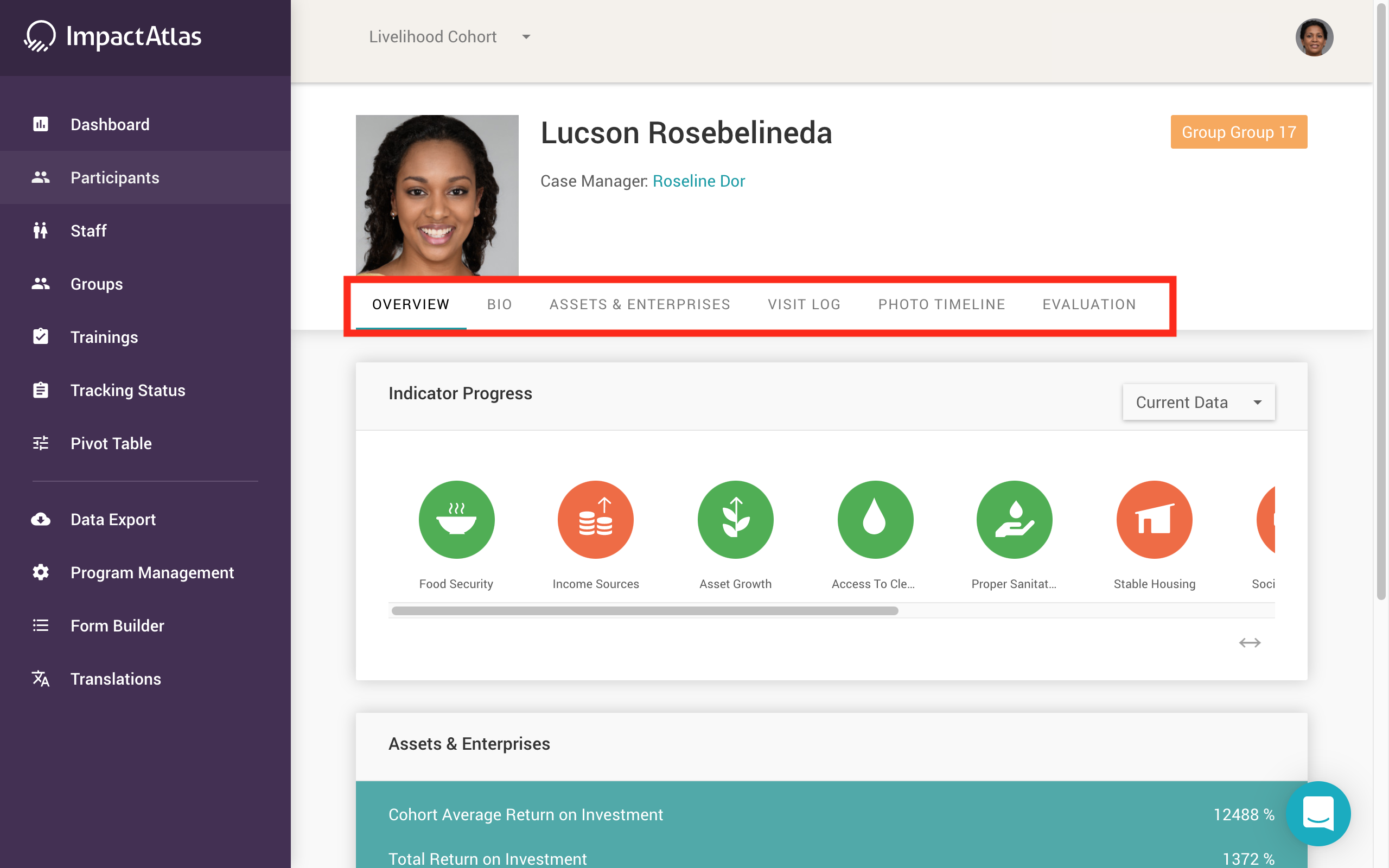Select the Asset Growth indicator icon

tap(735, 519)
